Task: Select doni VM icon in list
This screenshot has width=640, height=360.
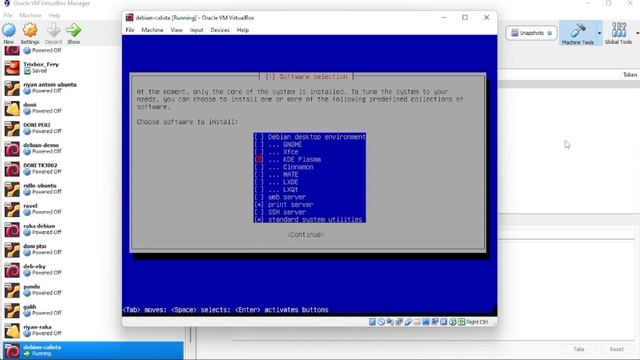Action: (x=12, y=108)
